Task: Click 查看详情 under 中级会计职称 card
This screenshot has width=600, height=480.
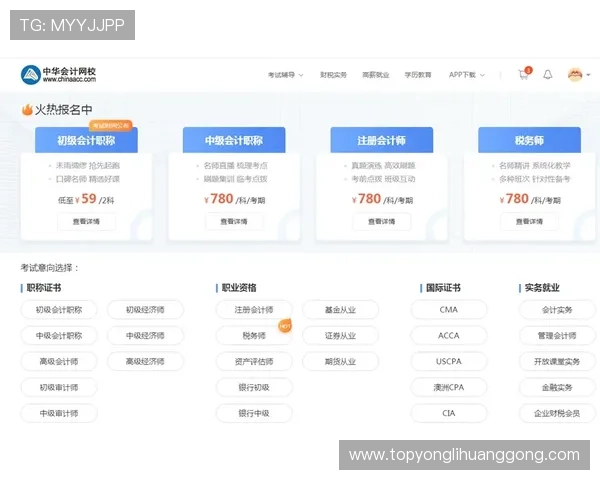Action: 234,222
